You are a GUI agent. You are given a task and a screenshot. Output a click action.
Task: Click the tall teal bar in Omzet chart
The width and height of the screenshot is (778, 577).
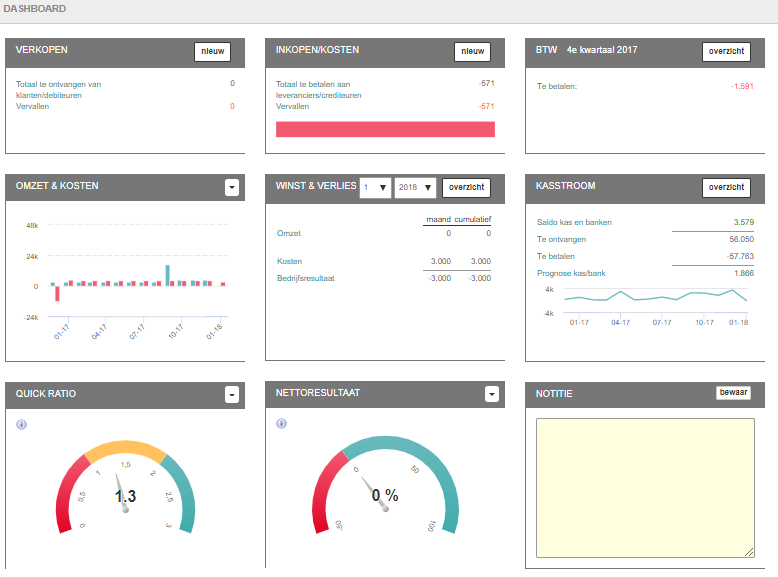point(167,274)
